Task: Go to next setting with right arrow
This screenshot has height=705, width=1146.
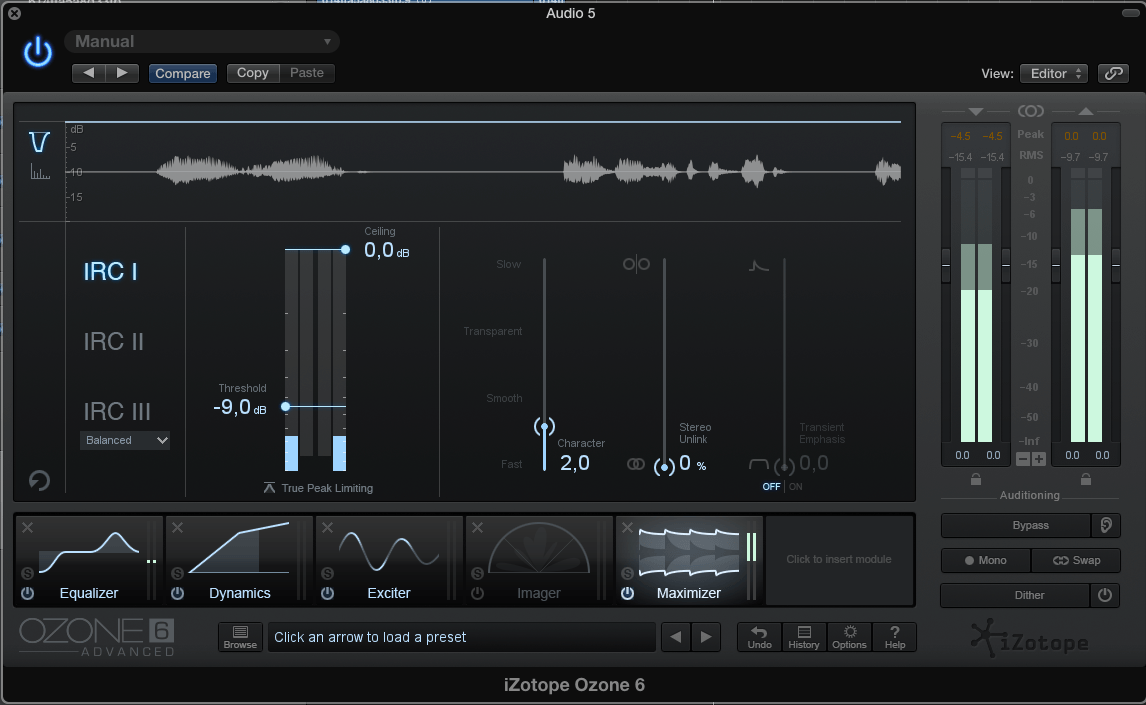Action: 122,73
